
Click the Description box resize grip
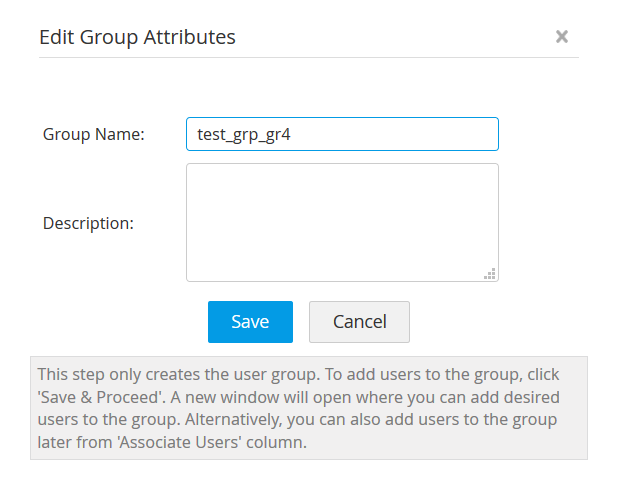click(x=490, y=273)
